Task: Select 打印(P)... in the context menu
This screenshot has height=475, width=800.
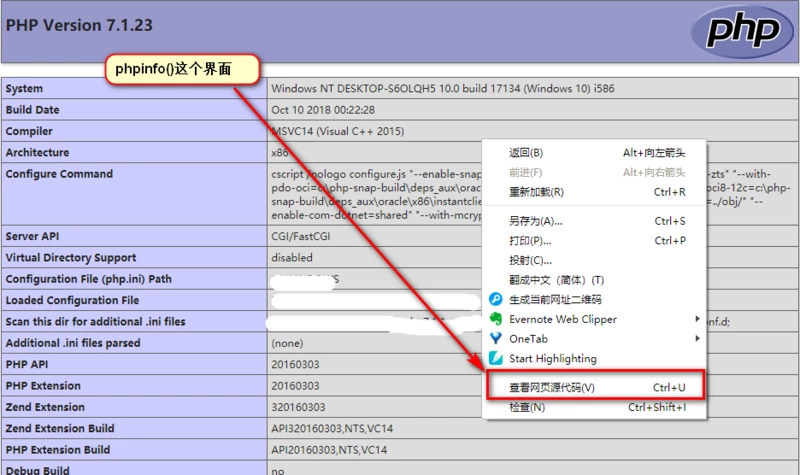Action: [x=530, y=241]
